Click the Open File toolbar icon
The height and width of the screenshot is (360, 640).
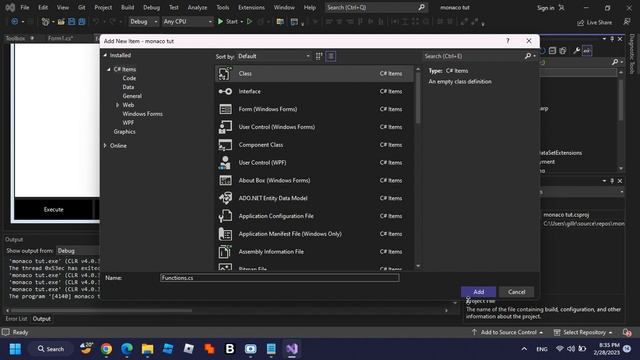pyautogui.click(x=61, y=22)
